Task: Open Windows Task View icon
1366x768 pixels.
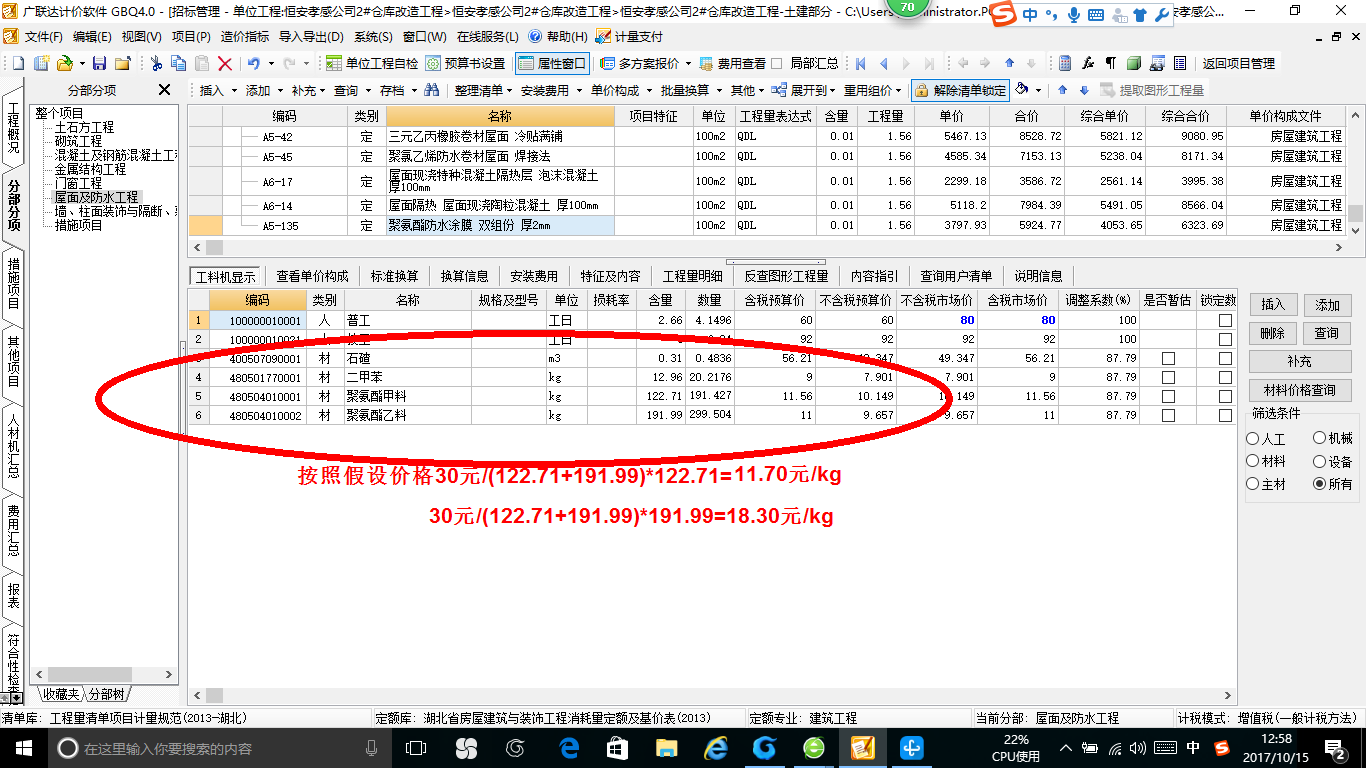Action: pos(416,748)
